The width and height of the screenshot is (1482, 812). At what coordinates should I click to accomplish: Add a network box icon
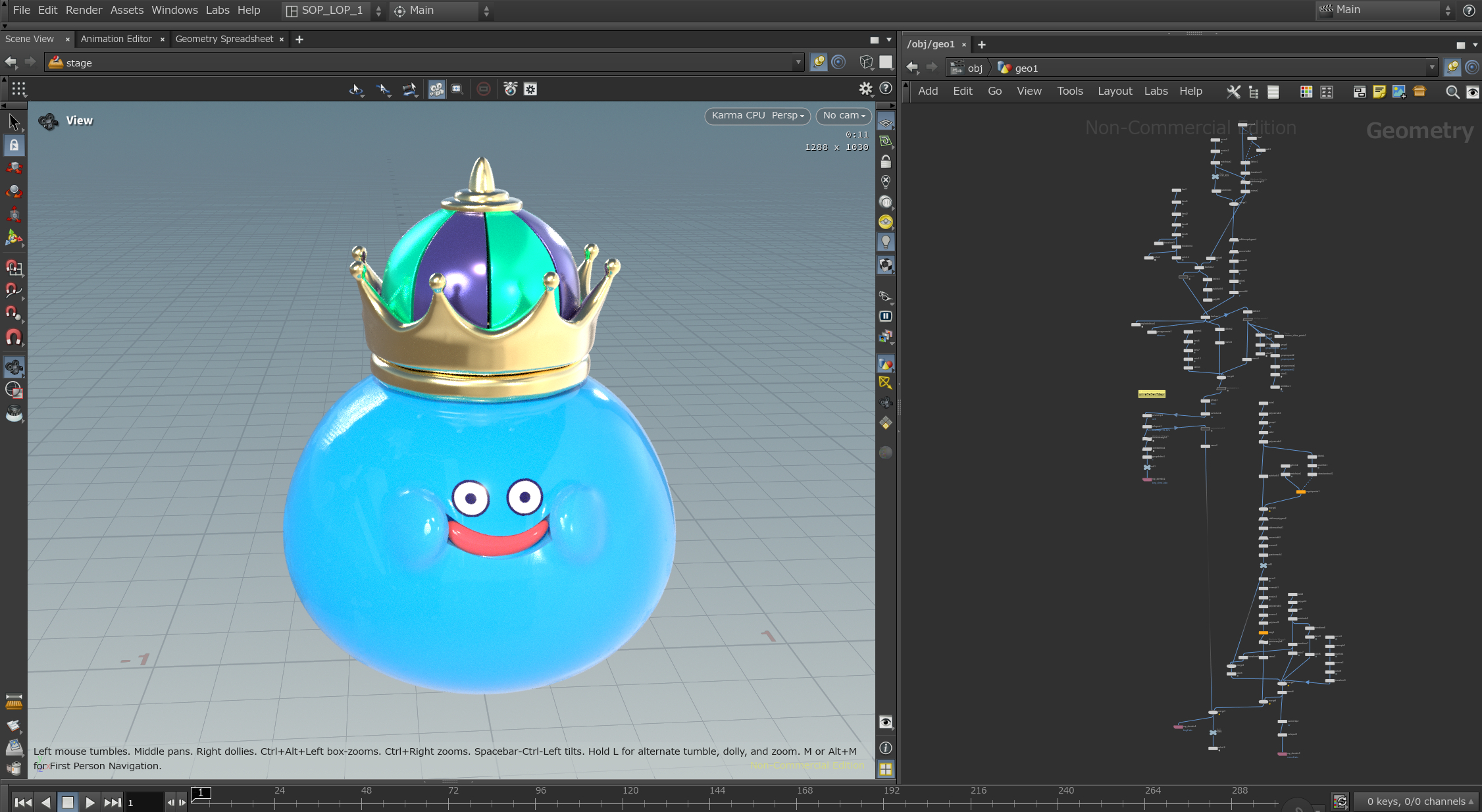coord(1360,91)
